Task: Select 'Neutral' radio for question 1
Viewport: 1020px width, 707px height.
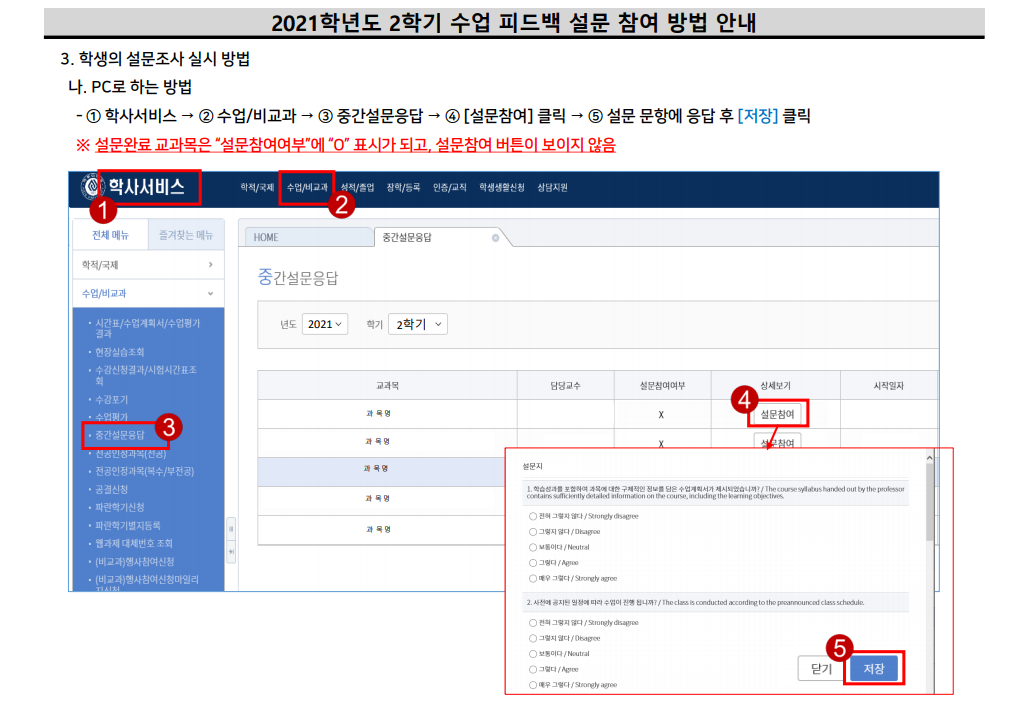Action: 533,547
